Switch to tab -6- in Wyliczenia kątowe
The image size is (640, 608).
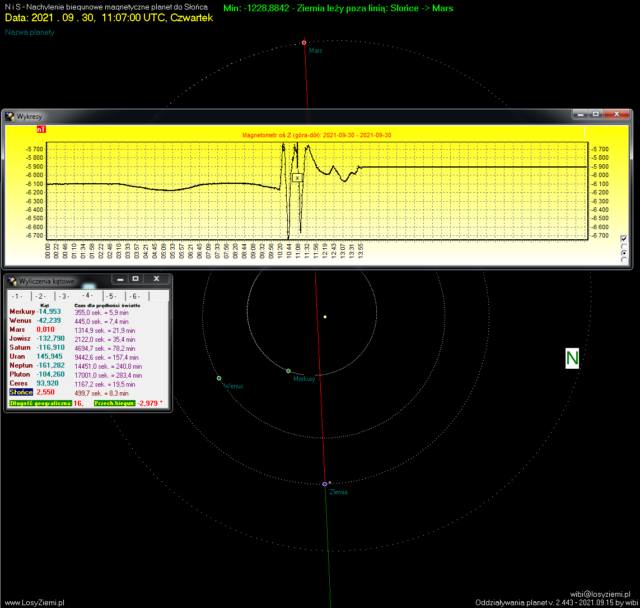[135, 297]
